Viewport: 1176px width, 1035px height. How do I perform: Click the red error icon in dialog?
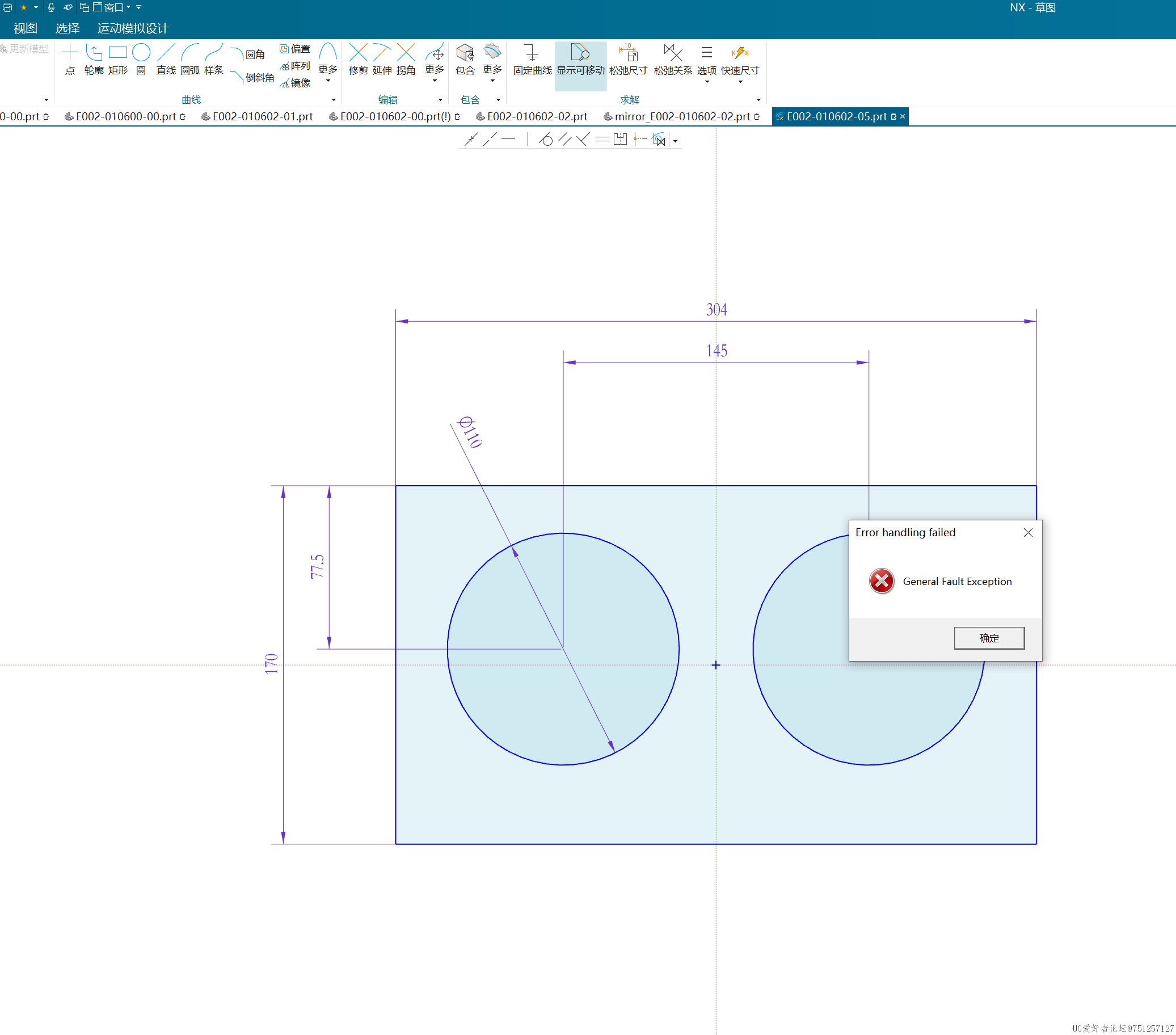882,581
